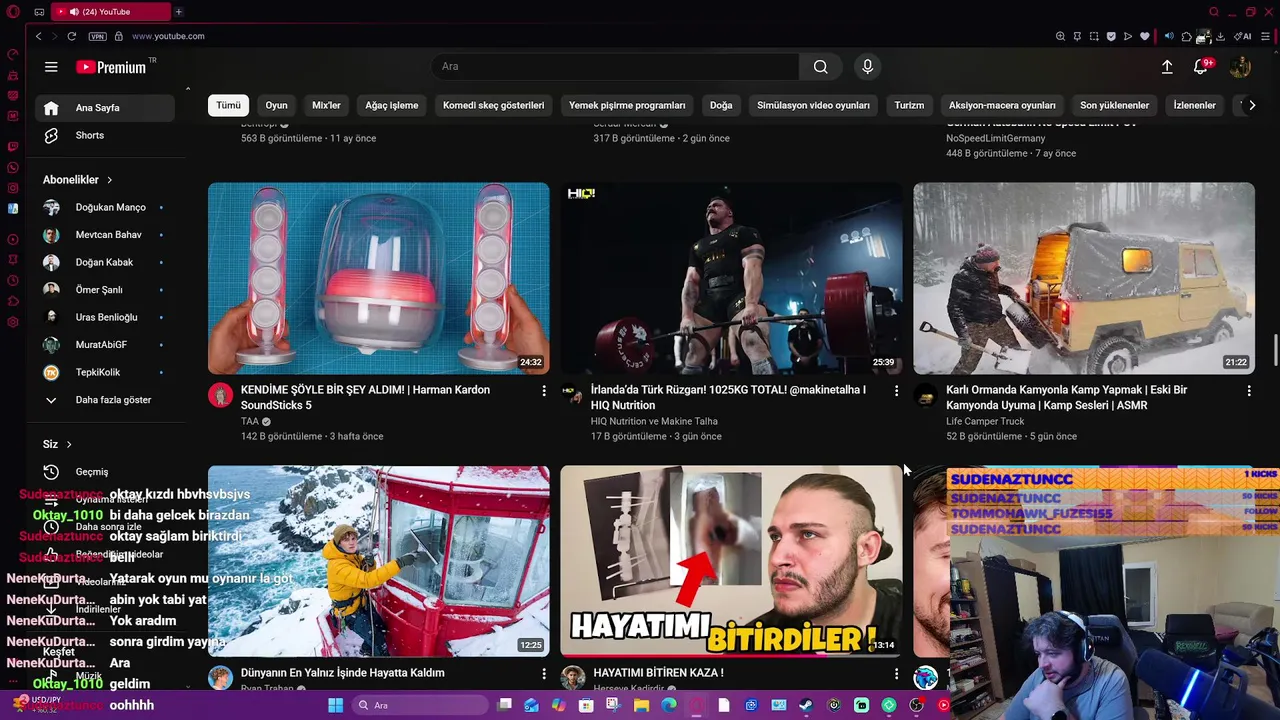Viewport: 1280px width, 720px height.
Task: Play Harman Kardon SoundSticks thumbnail
Action: [x=378, y=278]
